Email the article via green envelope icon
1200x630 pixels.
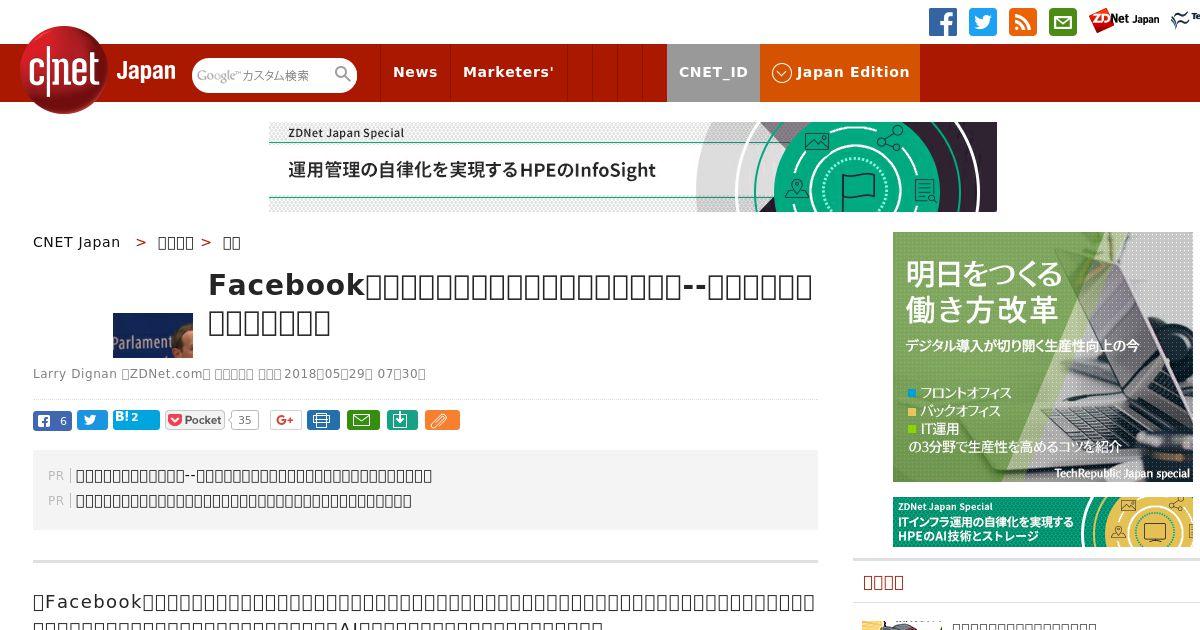pos(363,420)
